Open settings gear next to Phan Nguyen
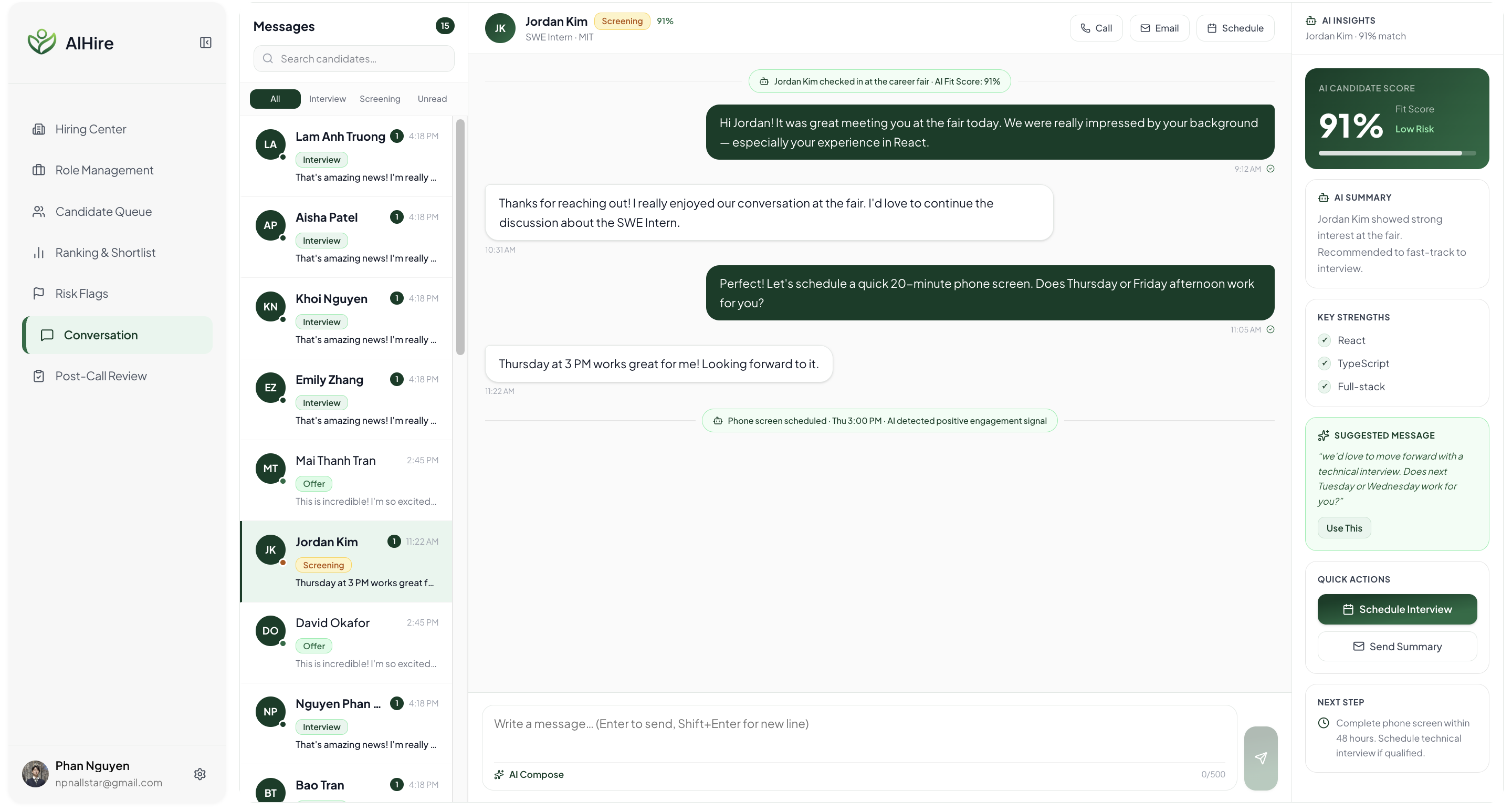This screenshot has height=811, width=1512. click(x=199, y=774)
